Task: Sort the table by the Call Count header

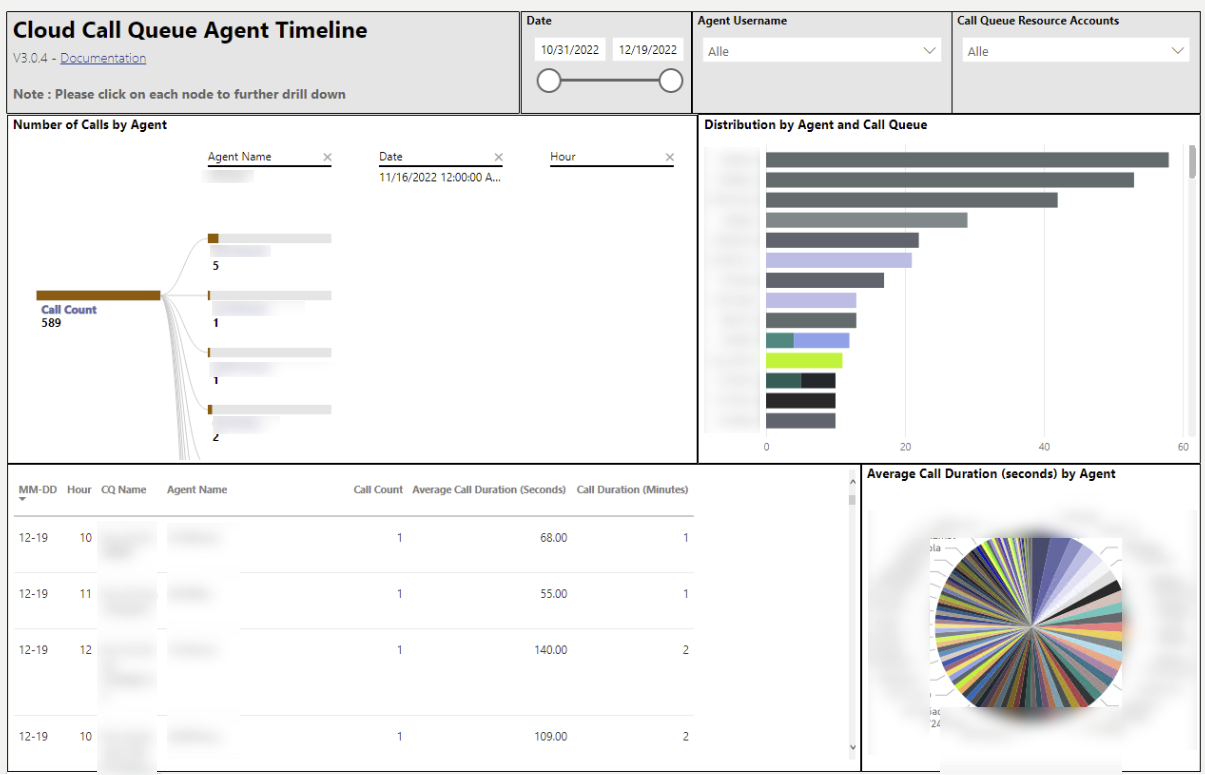Action: 378,489
